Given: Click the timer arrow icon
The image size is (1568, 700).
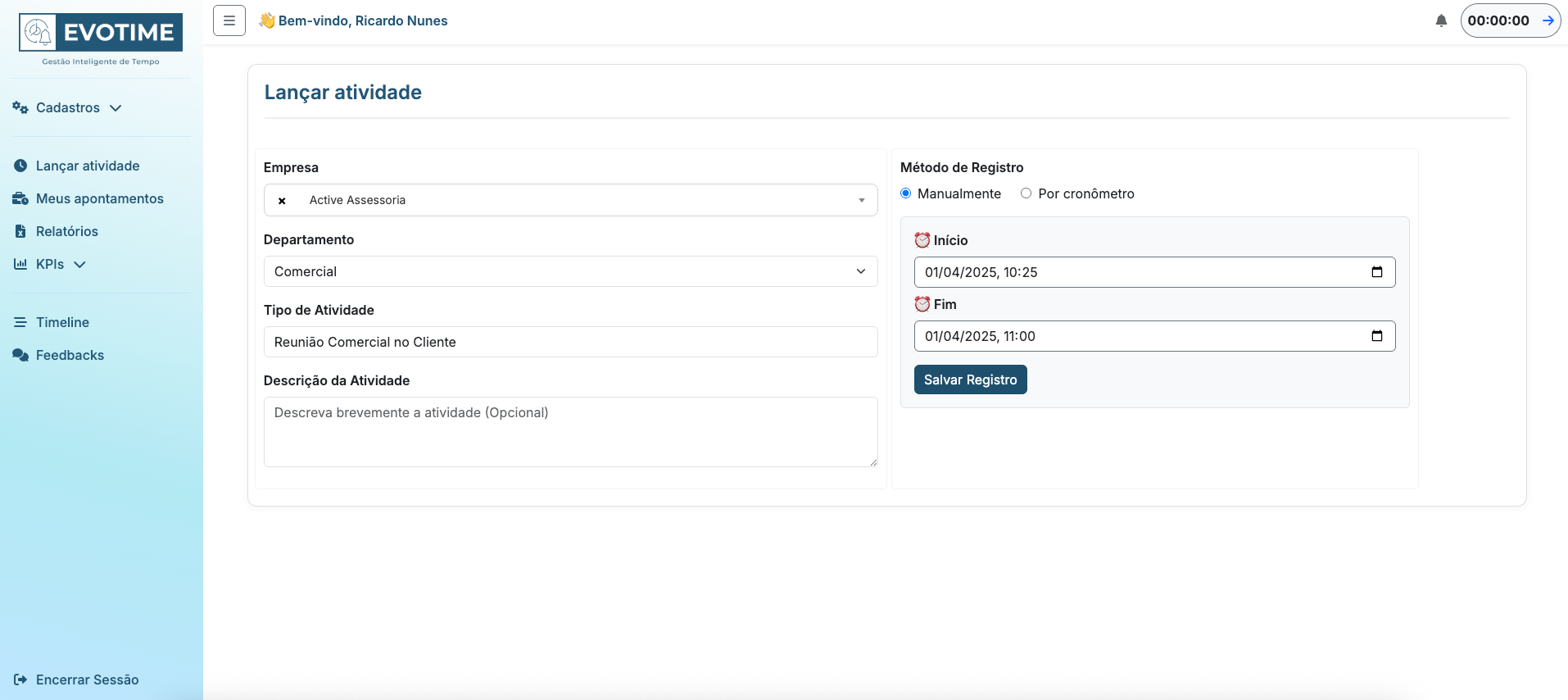Looking at the screenshot, I should 1548,20.
